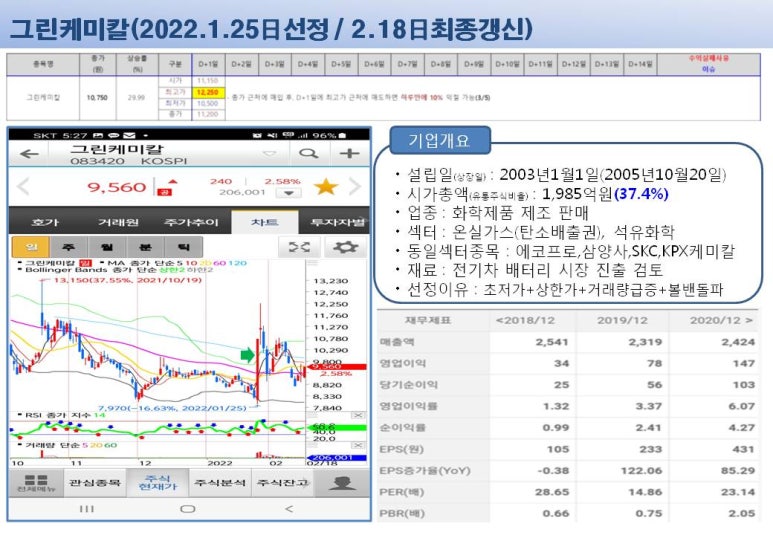This screenshot has height=535, width=773.
Task: Switch to the 거래원 tab
Action: tap(118, 222)
